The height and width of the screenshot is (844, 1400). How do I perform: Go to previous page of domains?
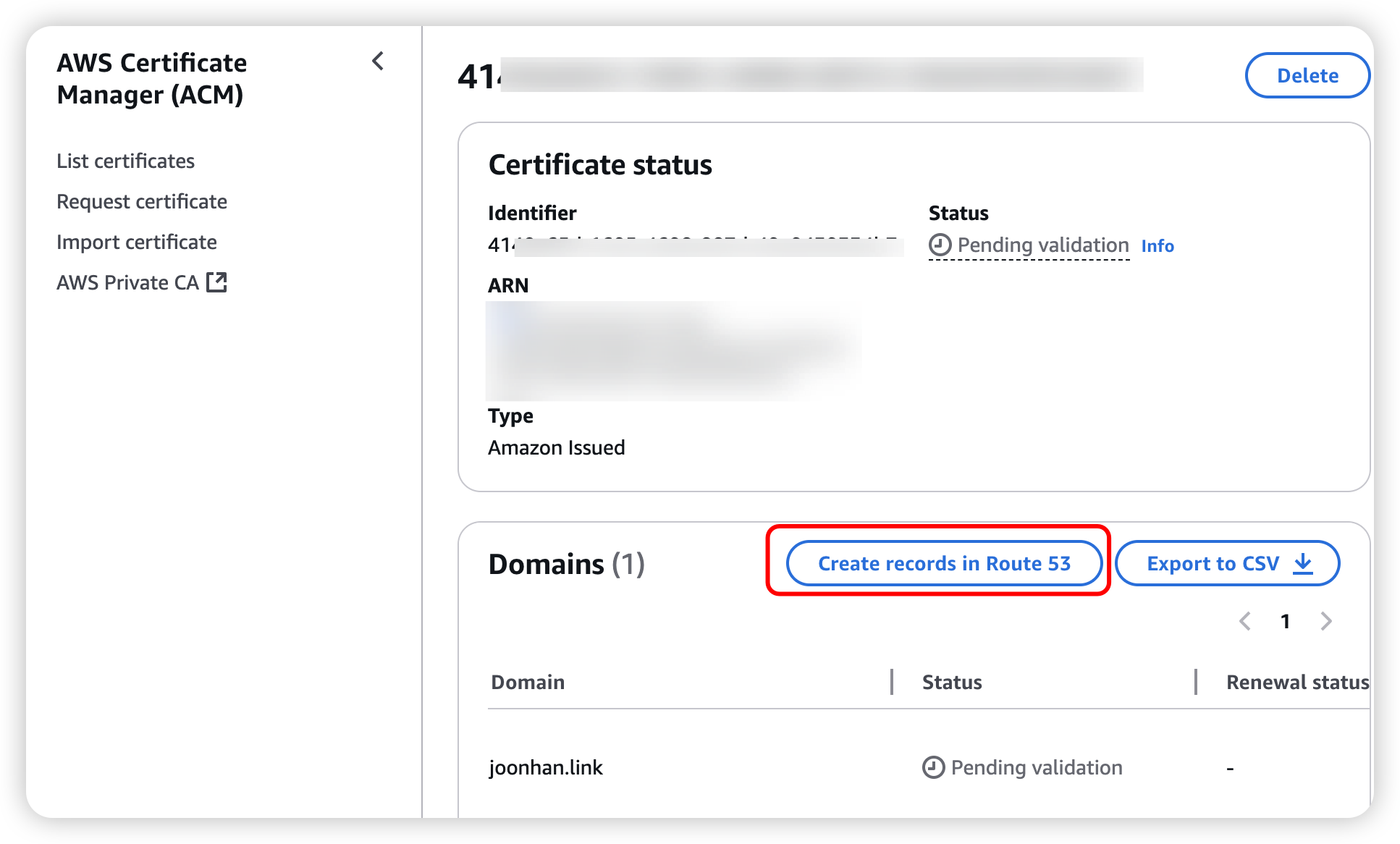point(1245,621)
